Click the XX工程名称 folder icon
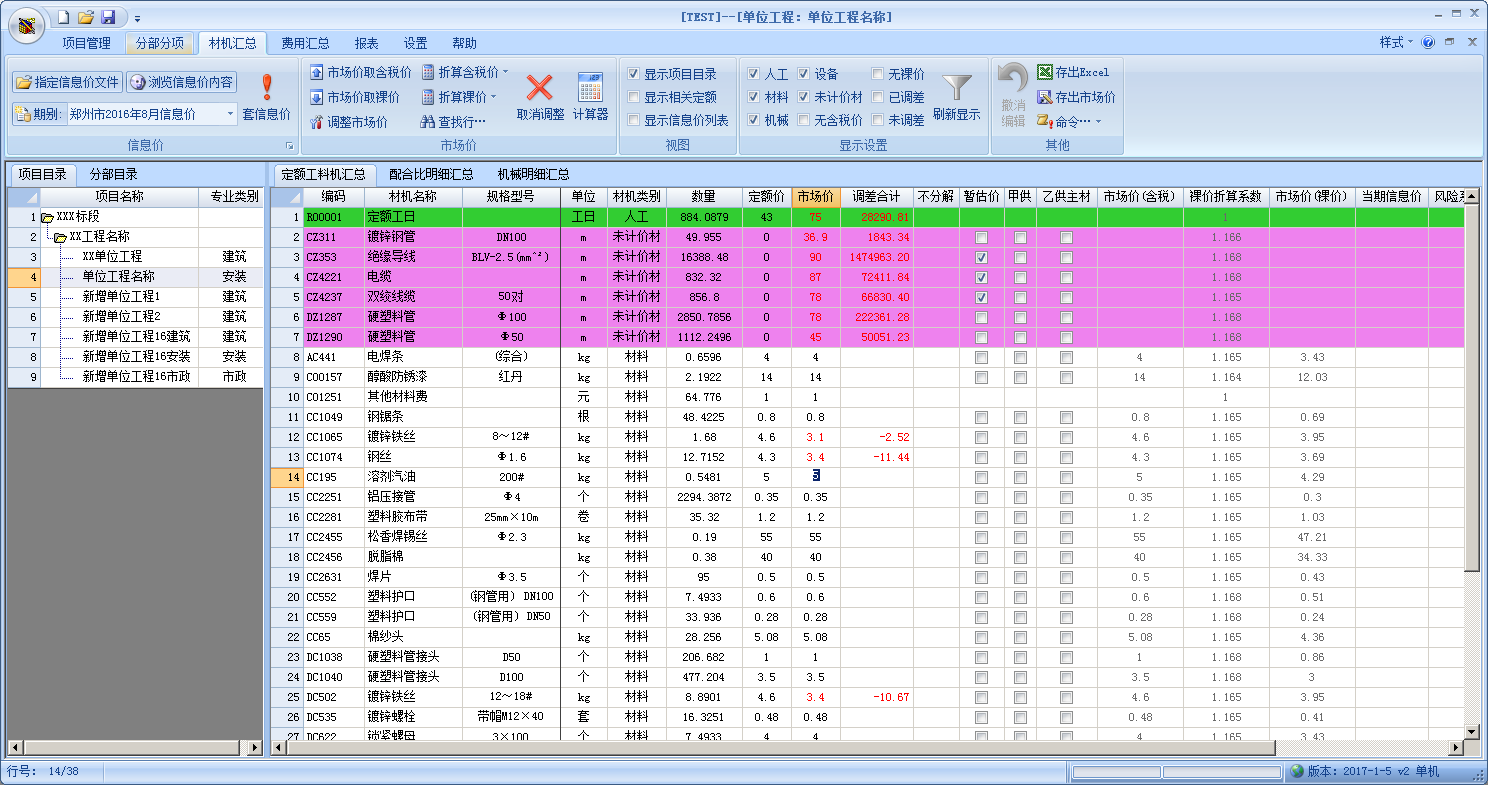The width and height of the screenshot is (1488, 785). click(x=60, y=237)
